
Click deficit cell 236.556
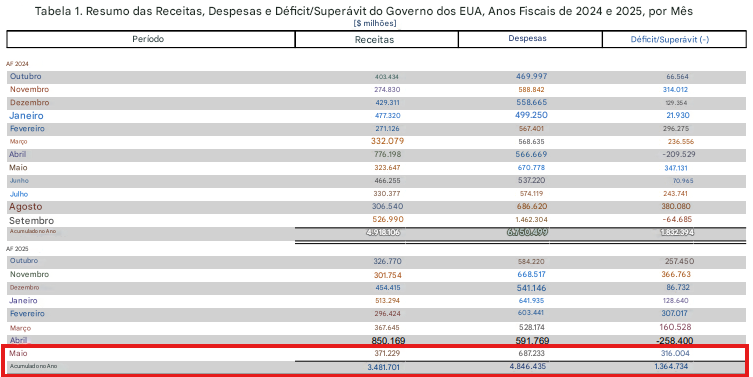[681, 142]
